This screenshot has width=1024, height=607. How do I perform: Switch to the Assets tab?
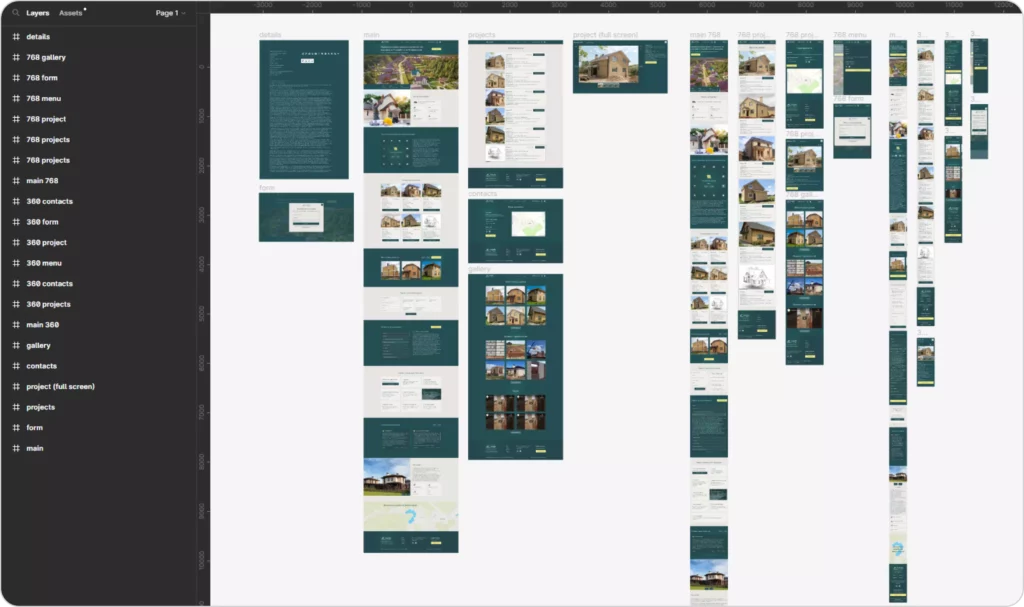[71, 13]
